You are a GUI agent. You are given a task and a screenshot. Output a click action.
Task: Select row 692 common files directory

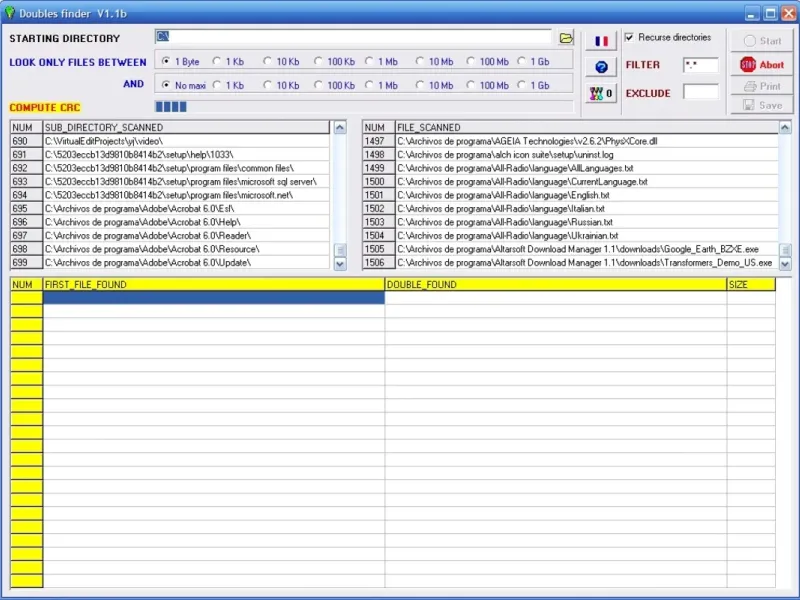(170, 168)
